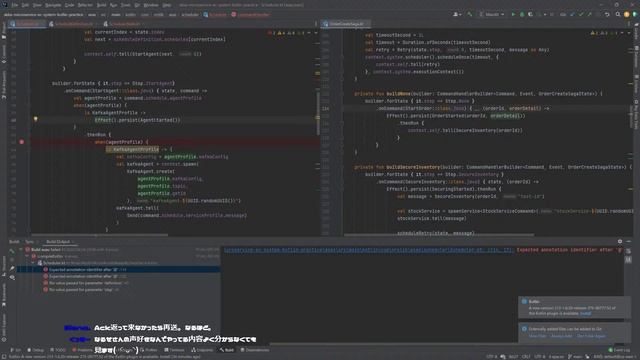This screenshot has width=640, height=360.
Task: Run the current configuration with green play icon
Action: [513, 14]
